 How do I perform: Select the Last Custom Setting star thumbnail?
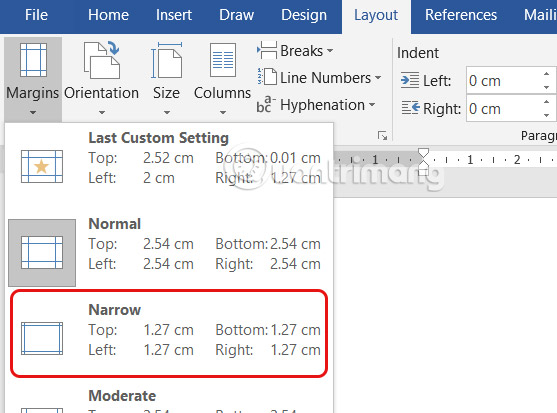pos(42,167)
